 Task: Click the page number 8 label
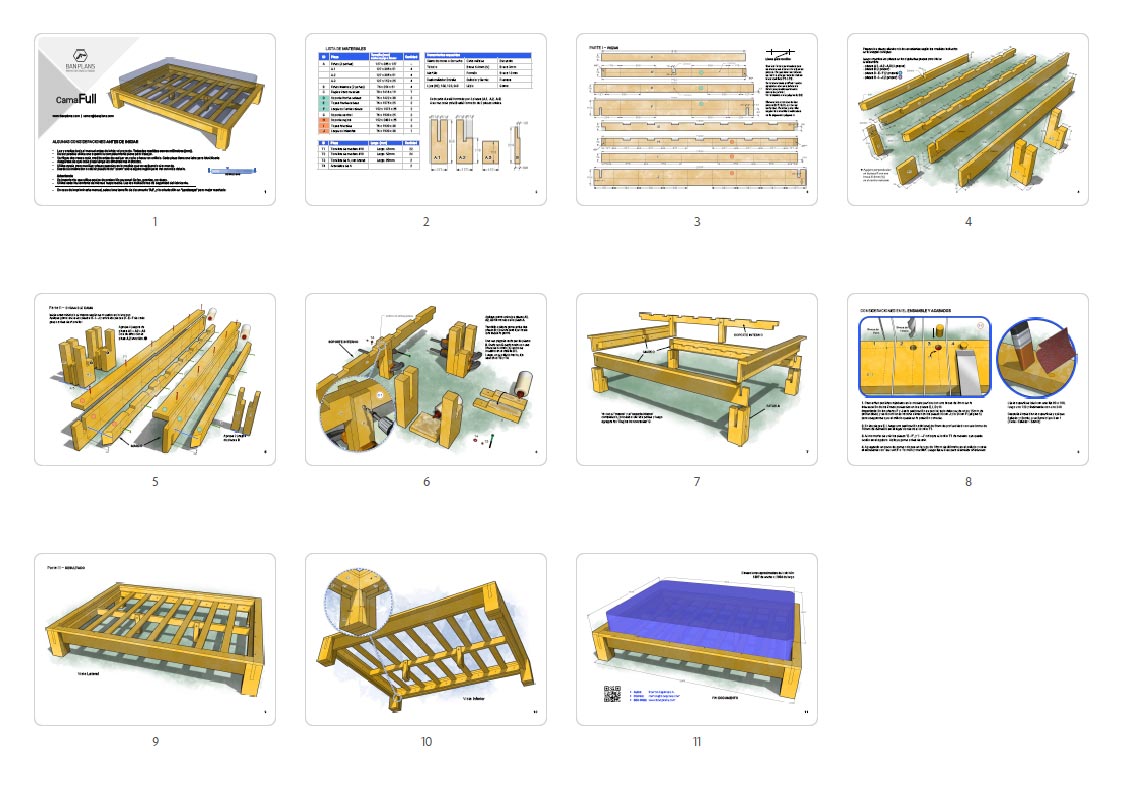pos(968,481)
